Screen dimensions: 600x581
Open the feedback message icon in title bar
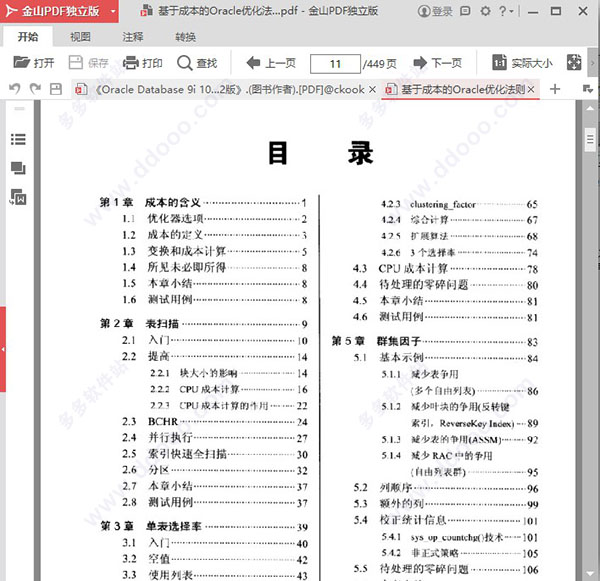coord(465,11)
